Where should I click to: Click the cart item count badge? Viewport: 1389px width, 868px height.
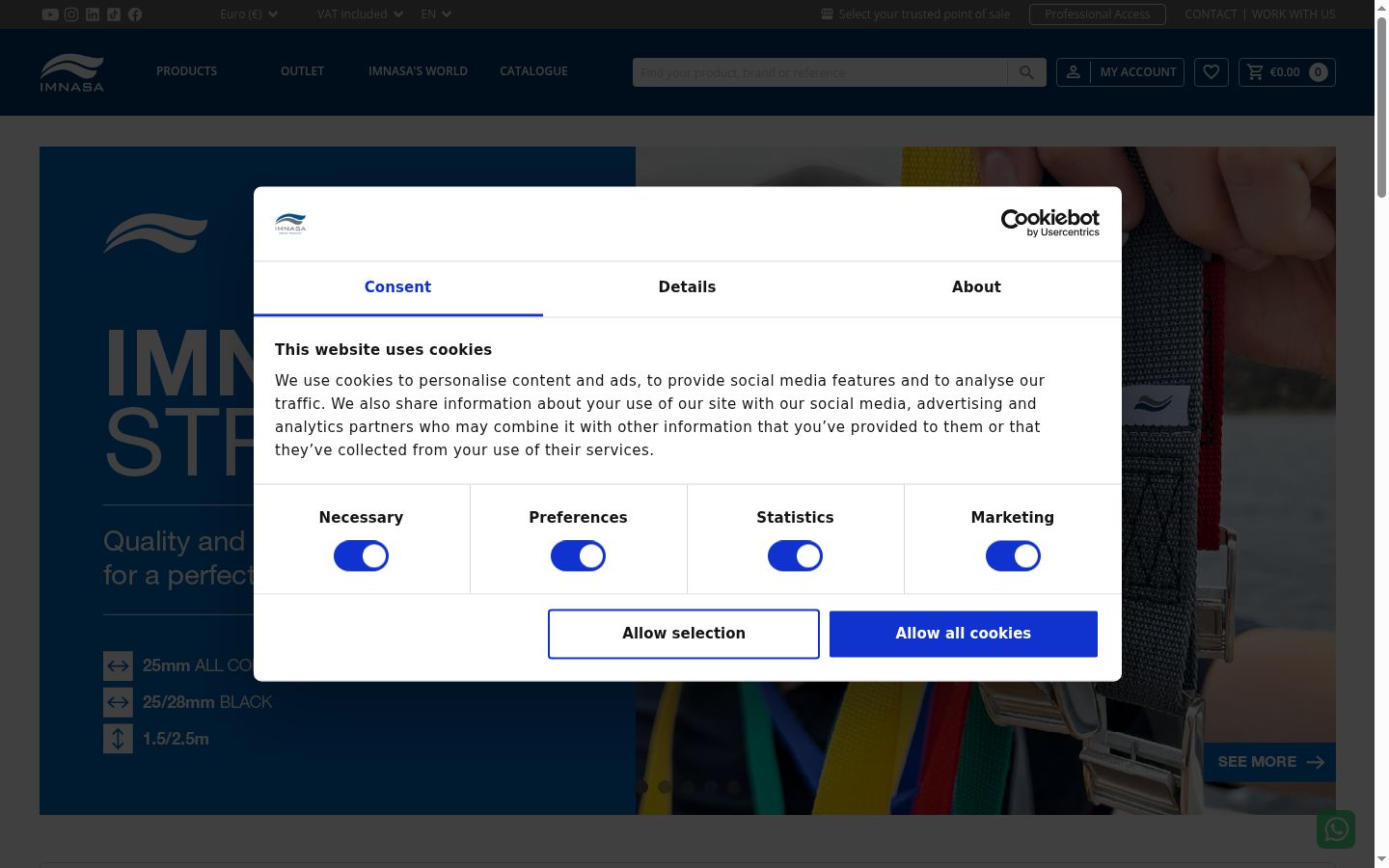pos(1319,72)
